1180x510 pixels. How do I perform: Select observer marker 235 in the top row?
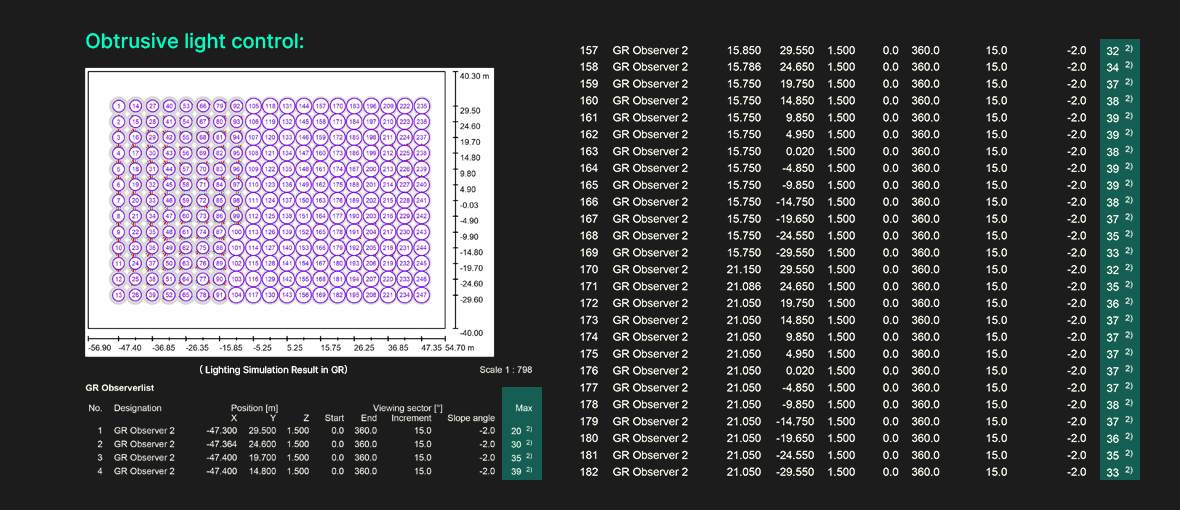click(422, 105)
